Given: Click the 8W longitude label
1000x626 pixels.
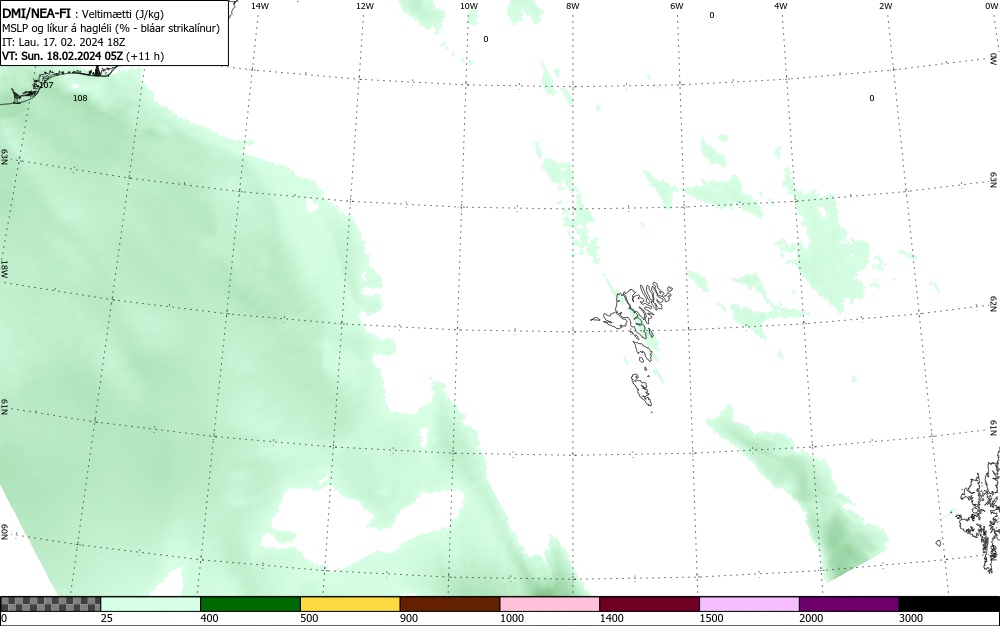Looking at the screenshot, I should tap(573, 6).
